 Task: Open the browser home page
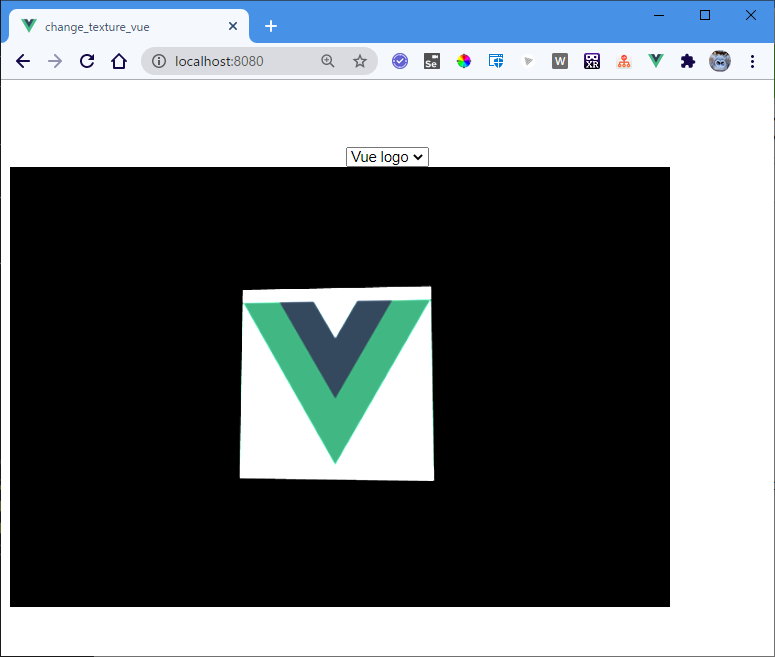(119, 61)
